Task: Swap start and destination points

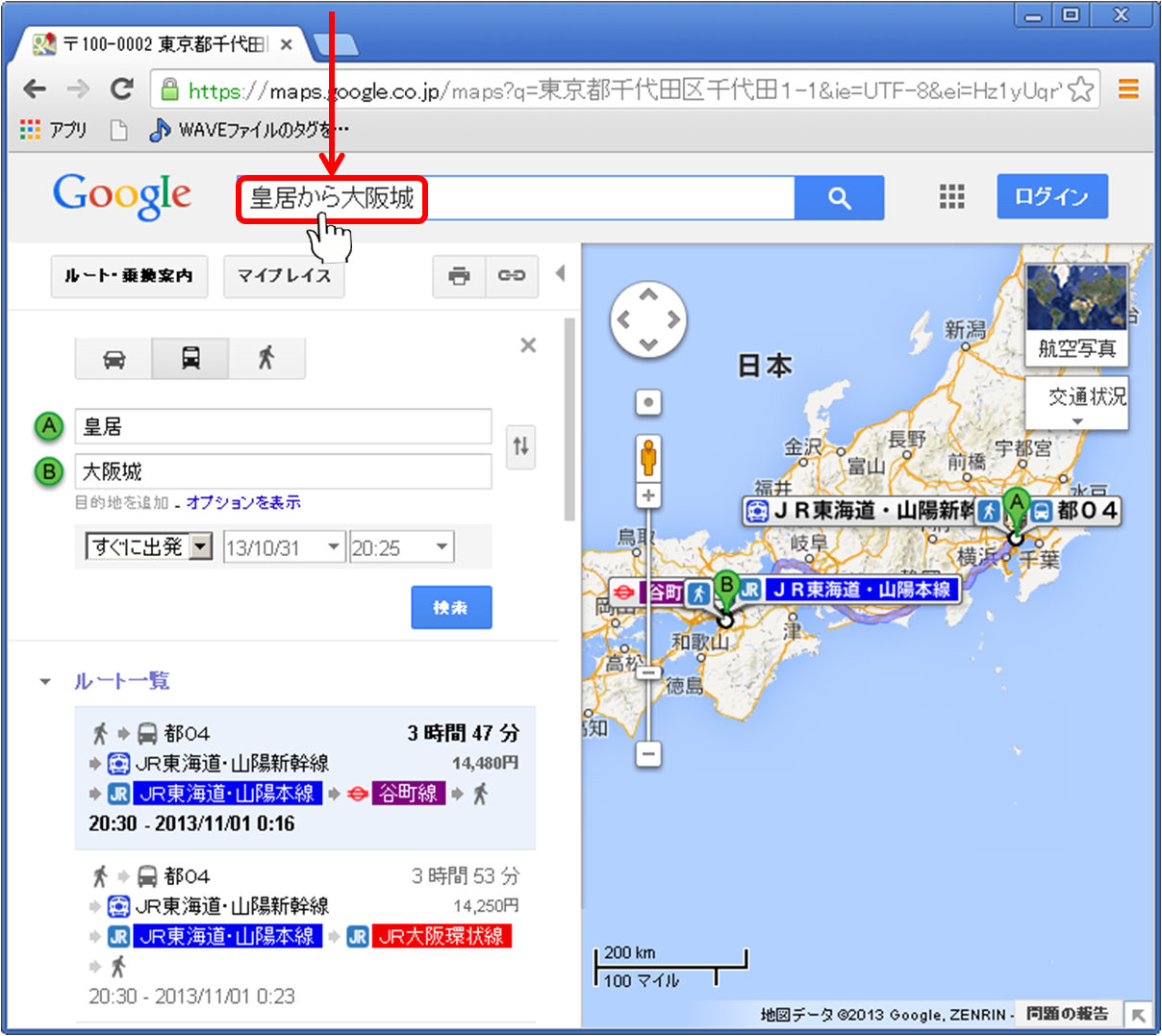Action: [x=520, y=446]
